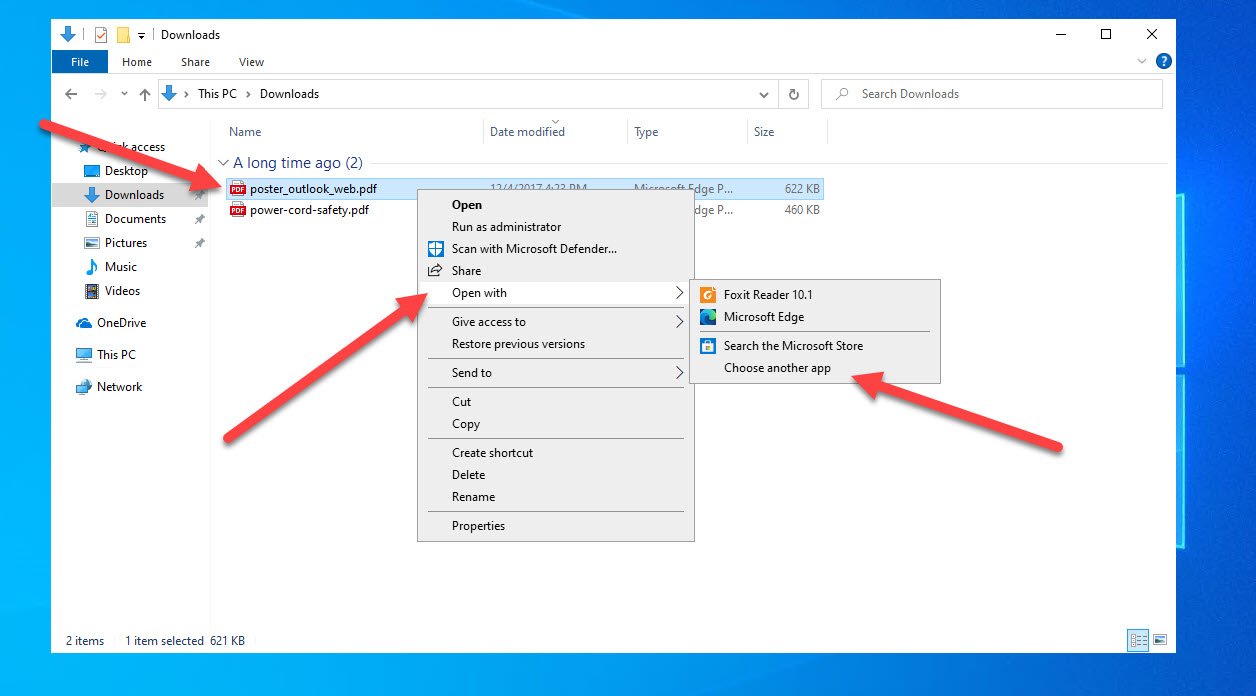The height and width of the screenshot is (696, 1256).
Task: Expand the address bar history dropdown
Action: (764, 94)
